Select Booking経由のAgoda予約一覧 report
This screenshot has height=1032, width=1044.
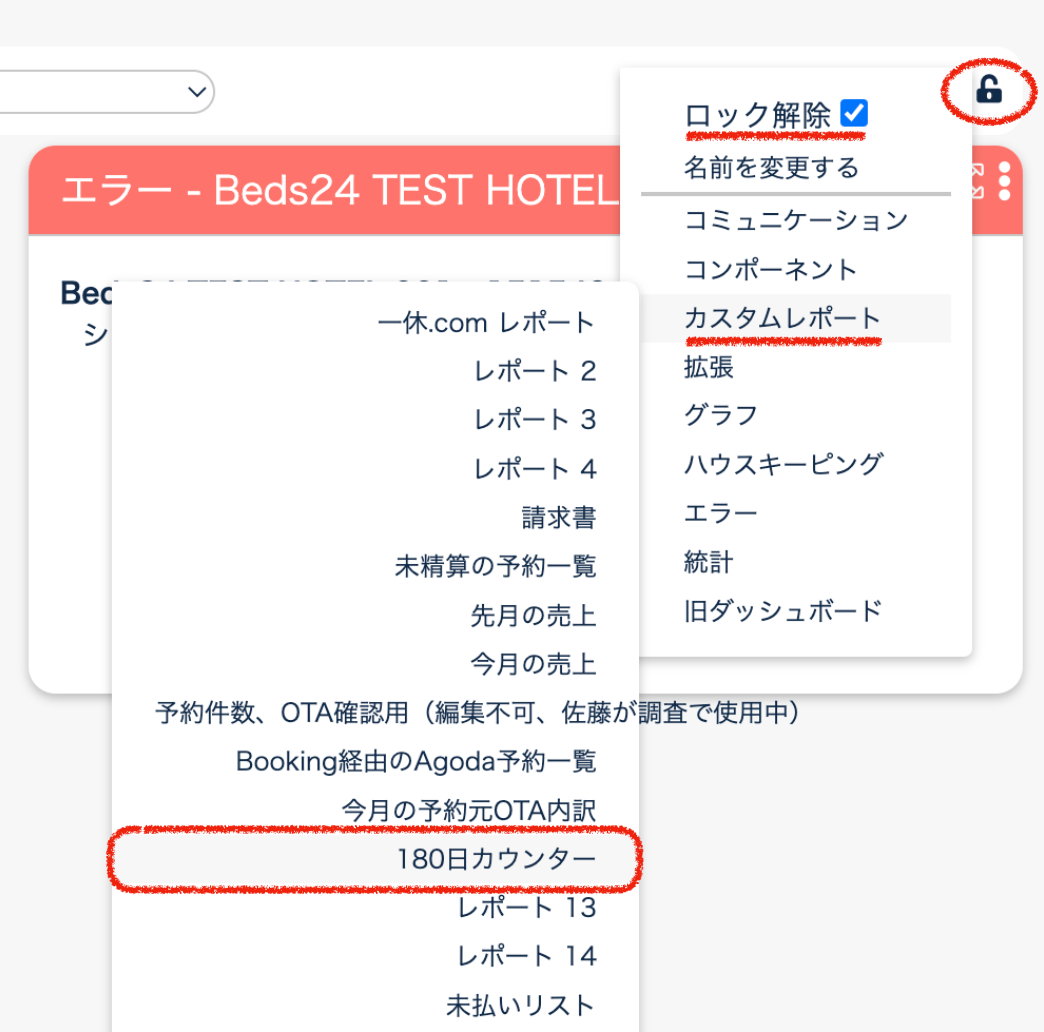point(416,762)
